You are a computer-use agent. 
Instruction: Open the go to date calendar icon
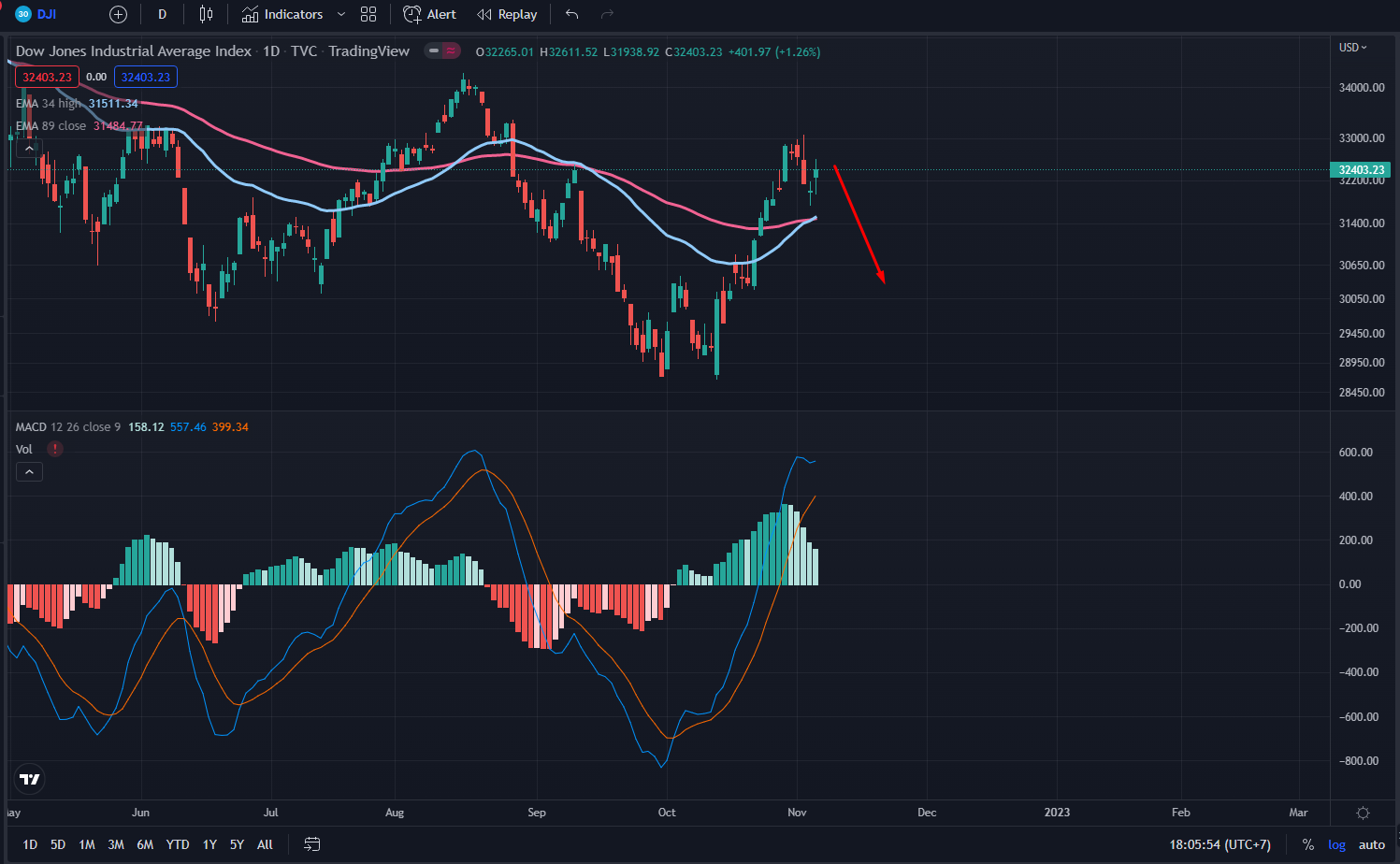point(312,844)
